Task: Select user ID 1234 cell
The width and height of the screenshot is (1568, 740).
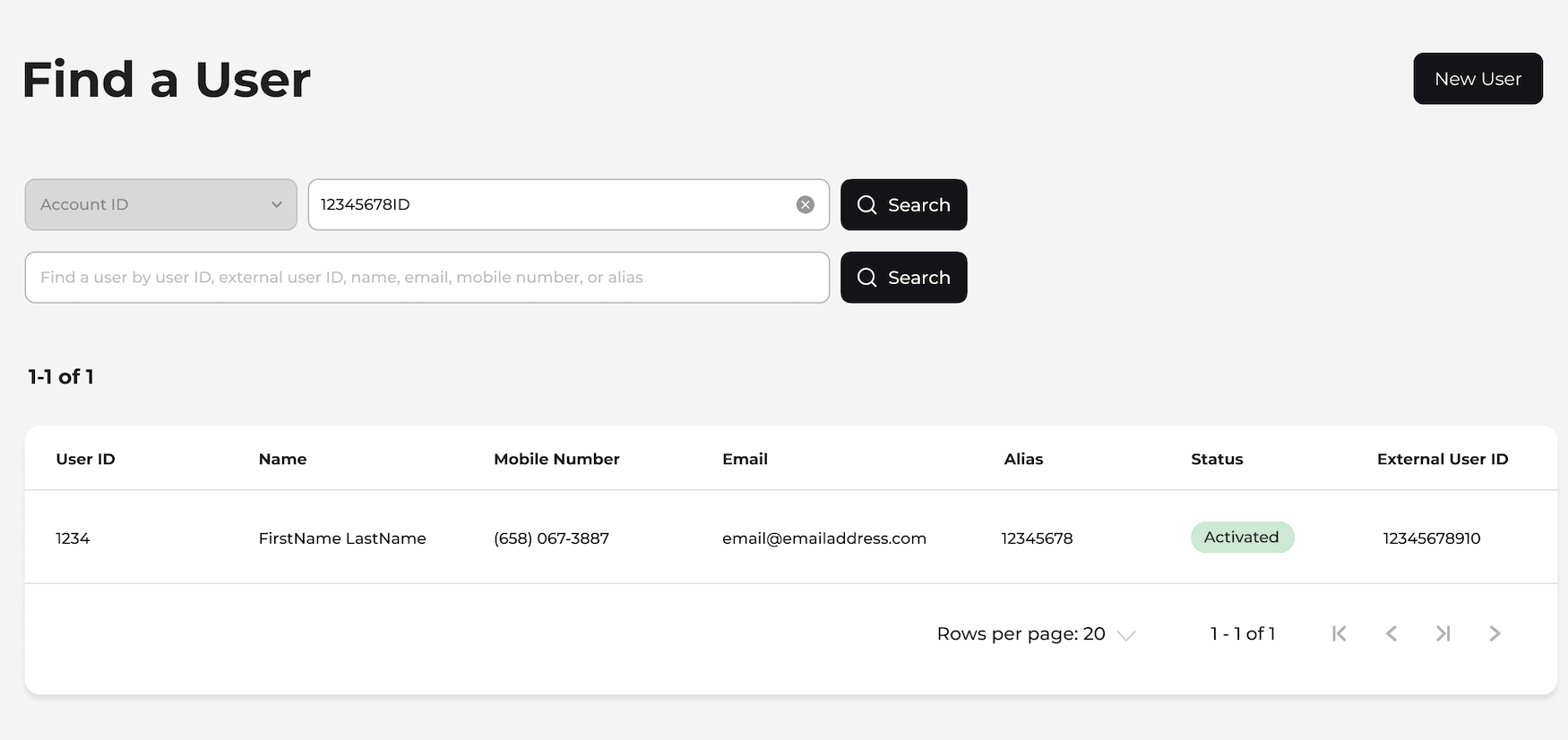Action: [73, 538]
